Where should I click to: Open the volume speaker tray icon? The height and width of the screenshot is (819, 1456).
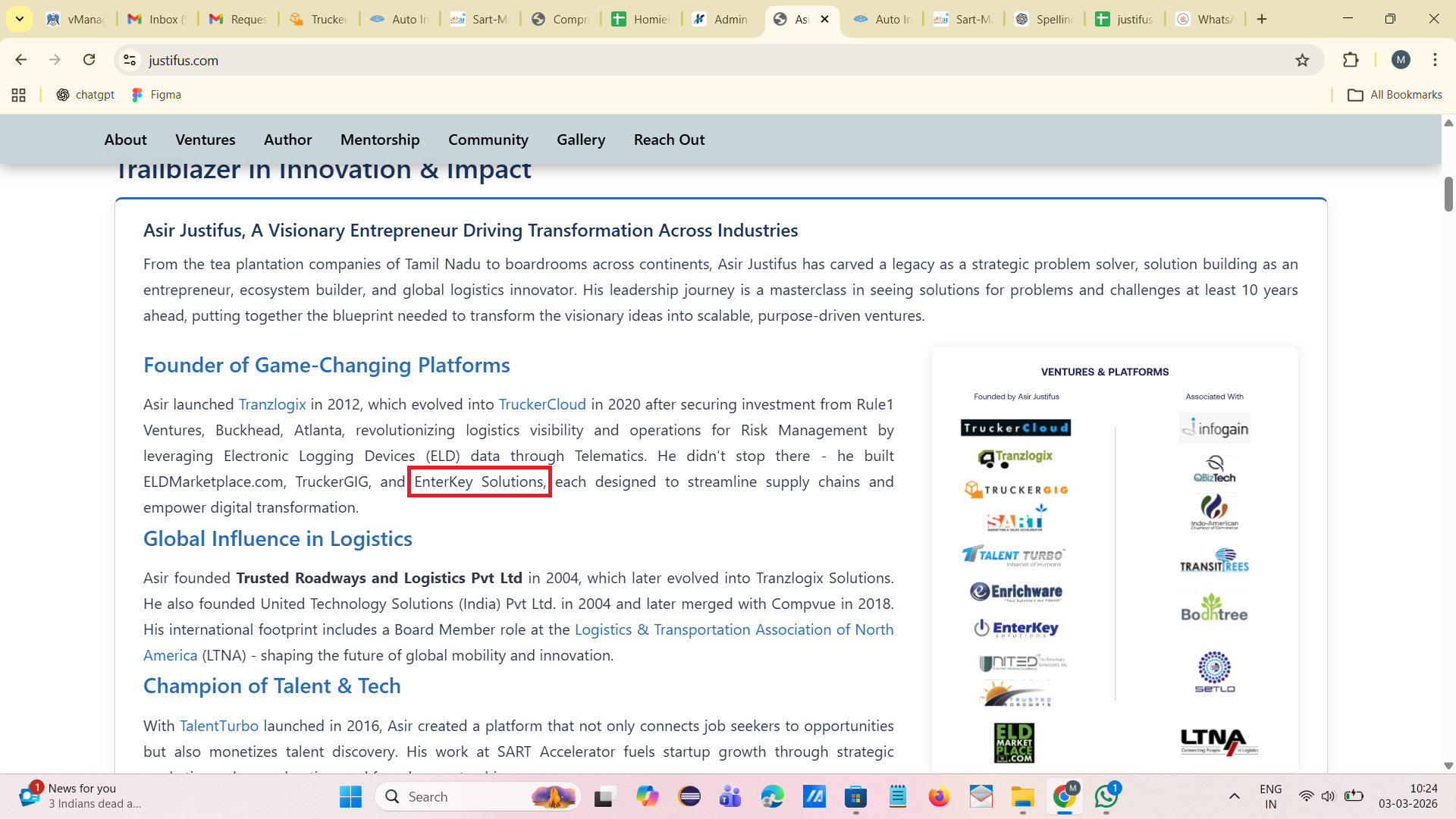tap(1328, 796)
